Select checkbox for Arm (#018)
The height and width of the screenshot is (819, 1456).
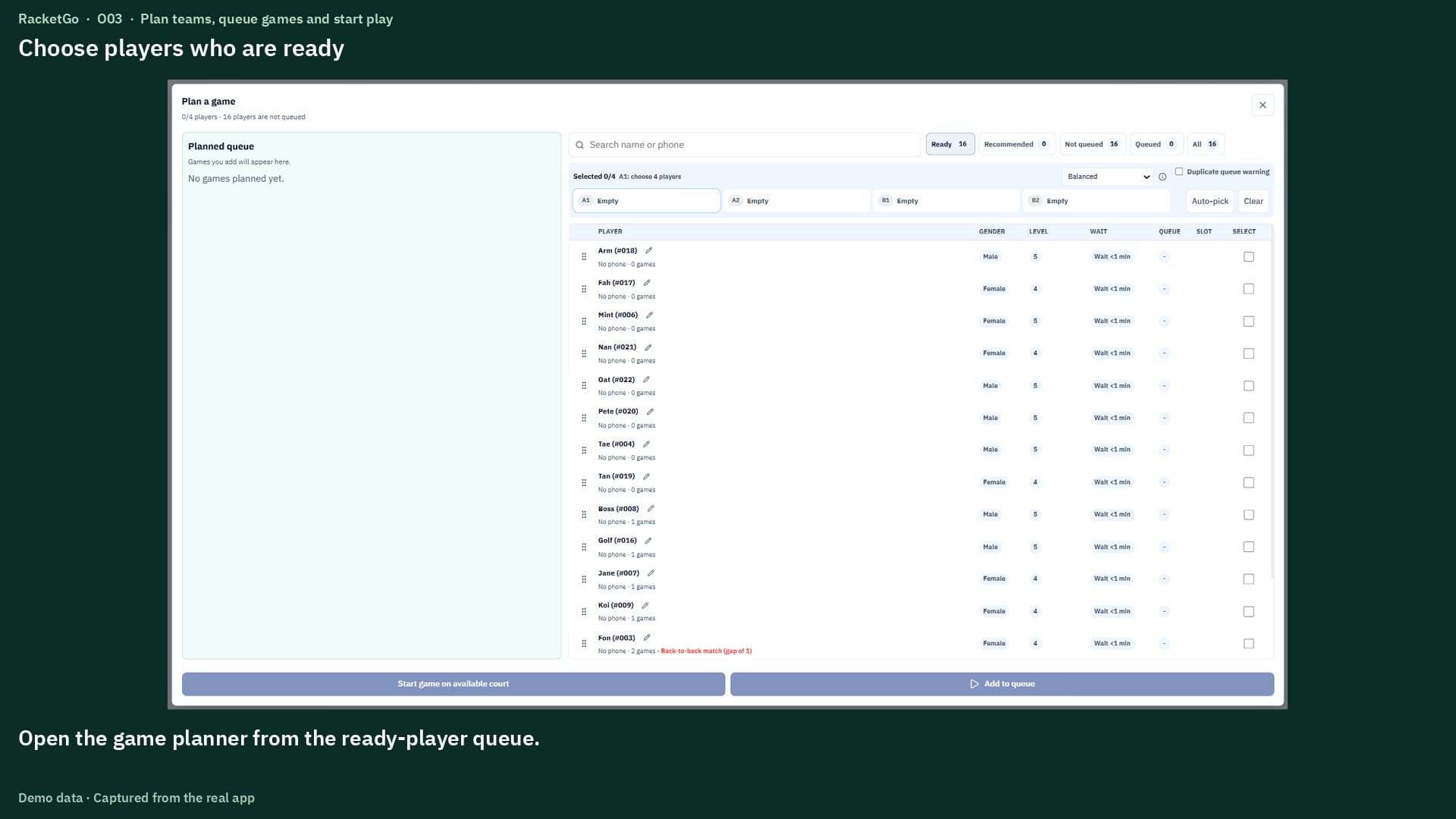pos(1249,257)
